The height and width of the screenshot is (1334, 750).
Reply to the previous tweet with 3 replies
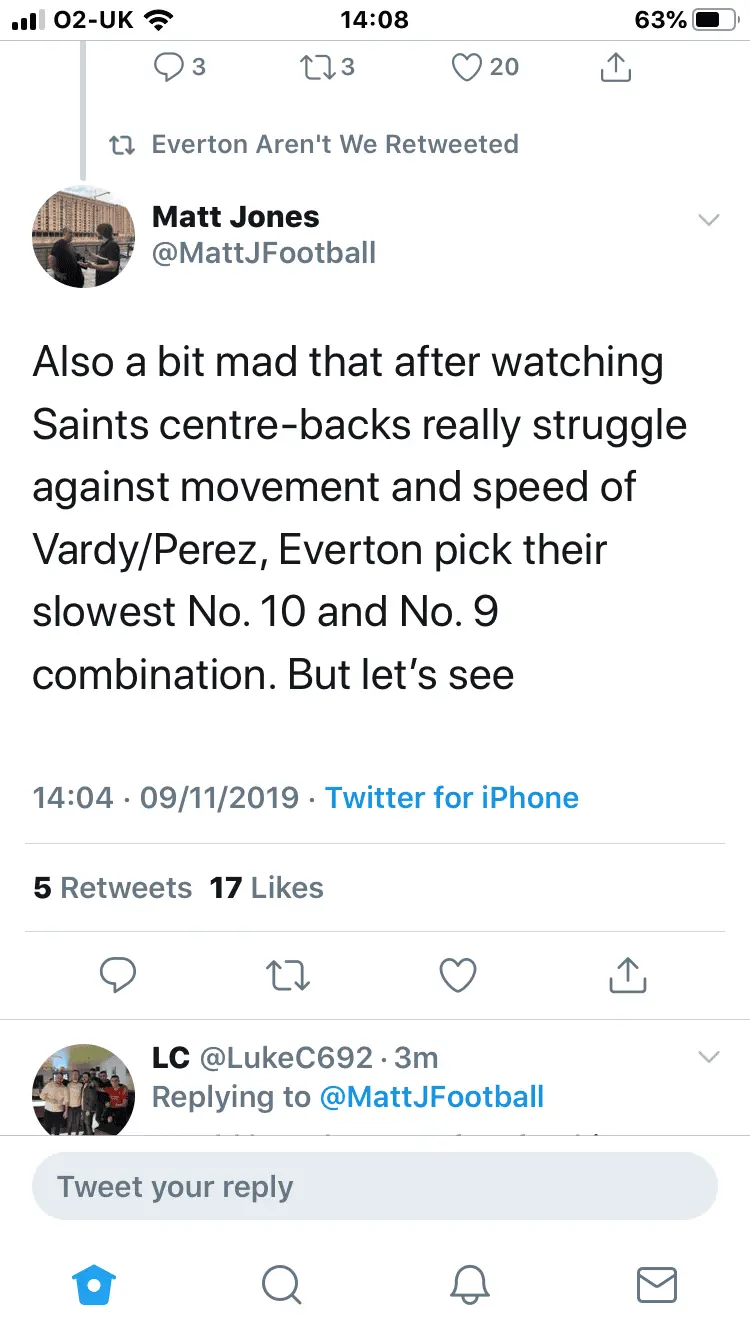166,67
